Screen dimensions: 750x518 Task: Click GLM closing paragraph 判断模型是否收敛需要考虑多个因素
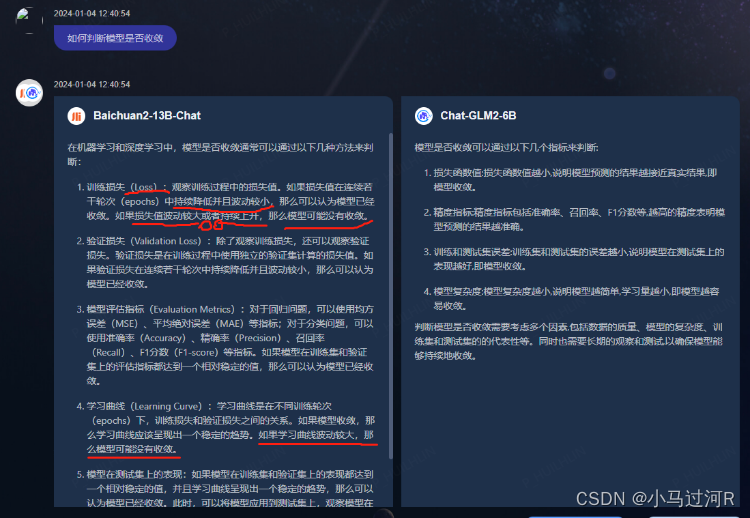click(568, 342)
